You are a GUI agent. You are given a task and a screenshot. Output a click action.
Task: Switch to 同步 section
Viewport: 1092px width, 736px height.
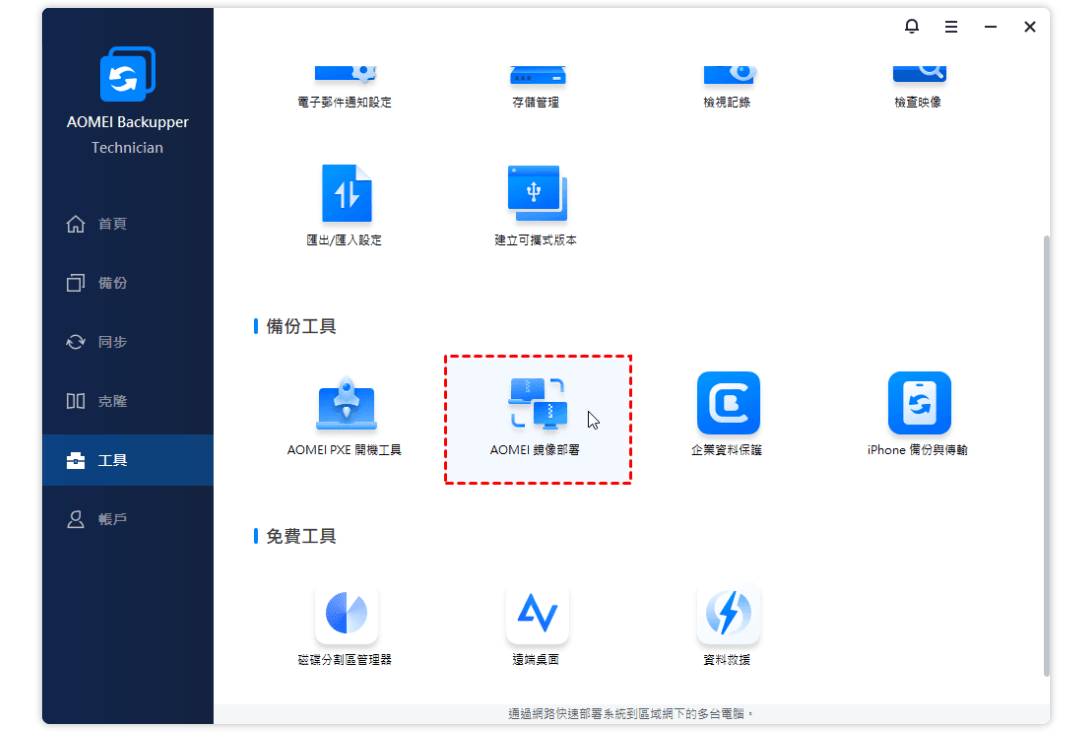point(127,342)
